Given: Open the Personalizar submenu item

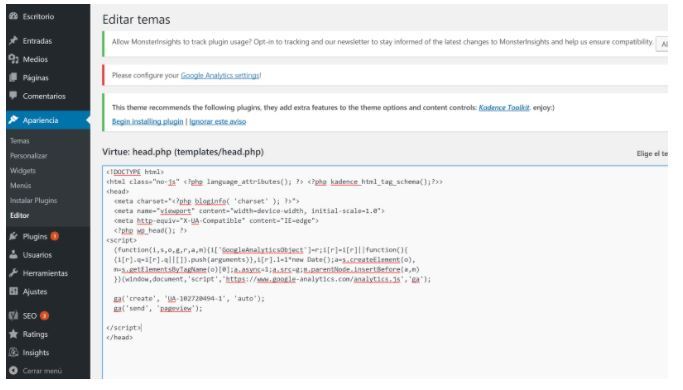Looking at the screenshot, I should click(x=28, y=156).
